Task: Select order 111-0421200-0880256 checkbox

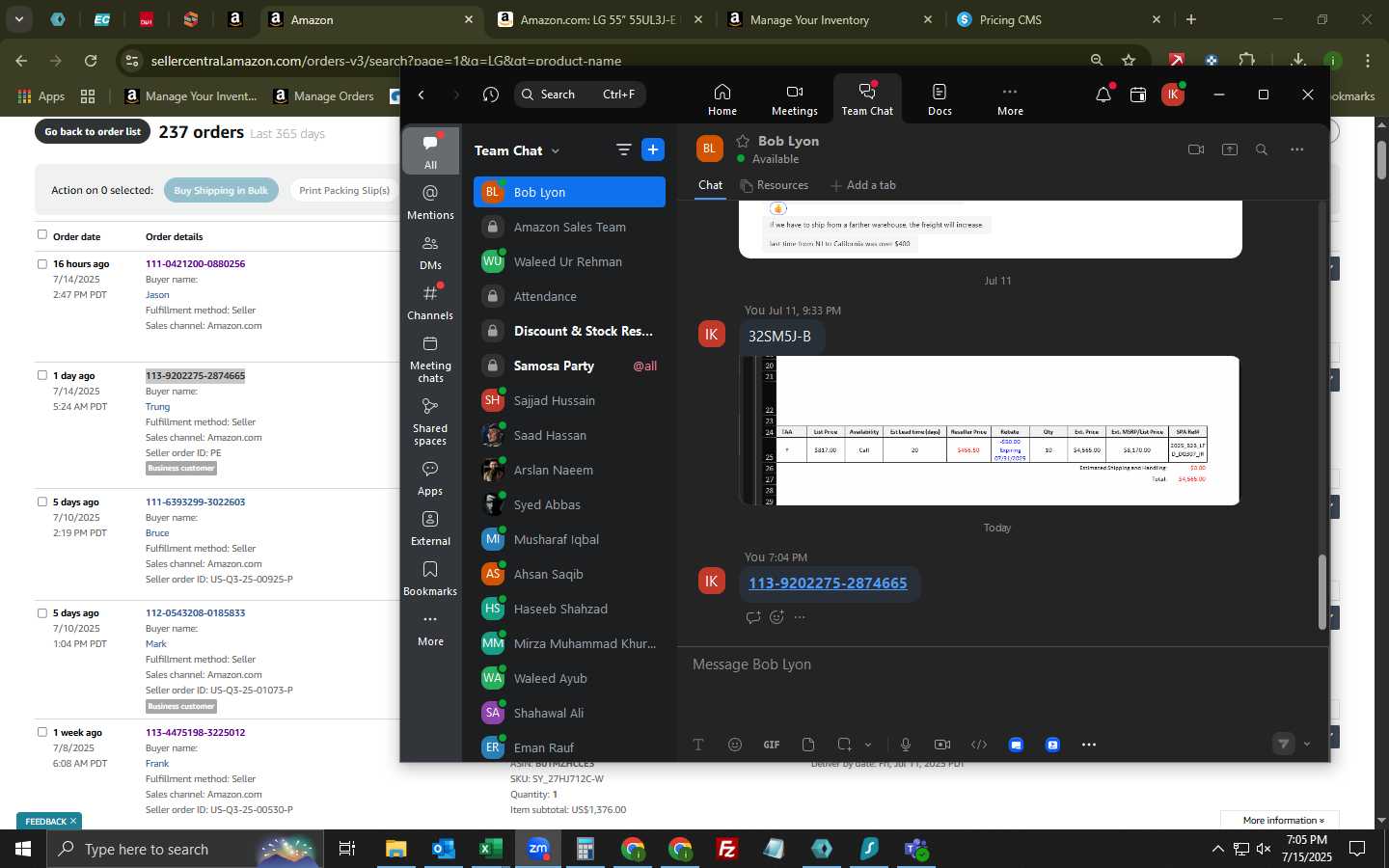Action: pyautogui.click(x=42, y=263)
